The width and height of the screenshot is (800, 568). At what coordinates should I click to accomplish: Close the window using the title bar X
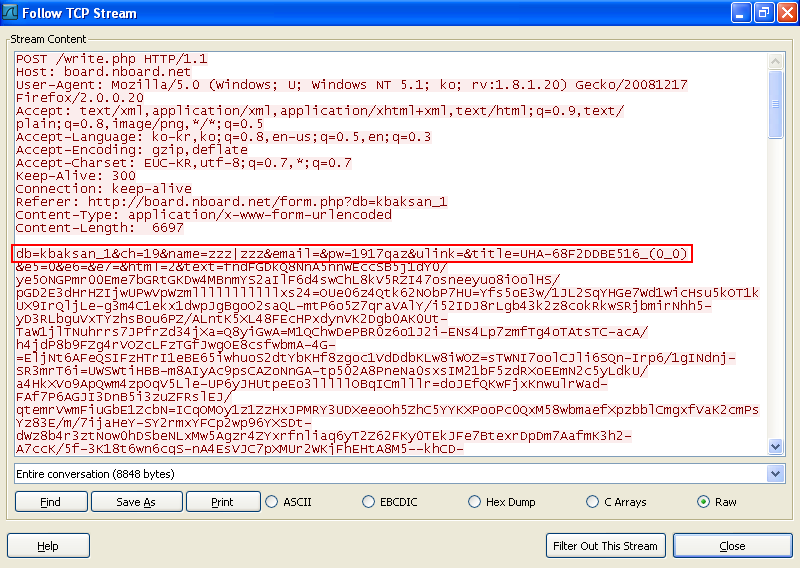click(x=784, y=12)
